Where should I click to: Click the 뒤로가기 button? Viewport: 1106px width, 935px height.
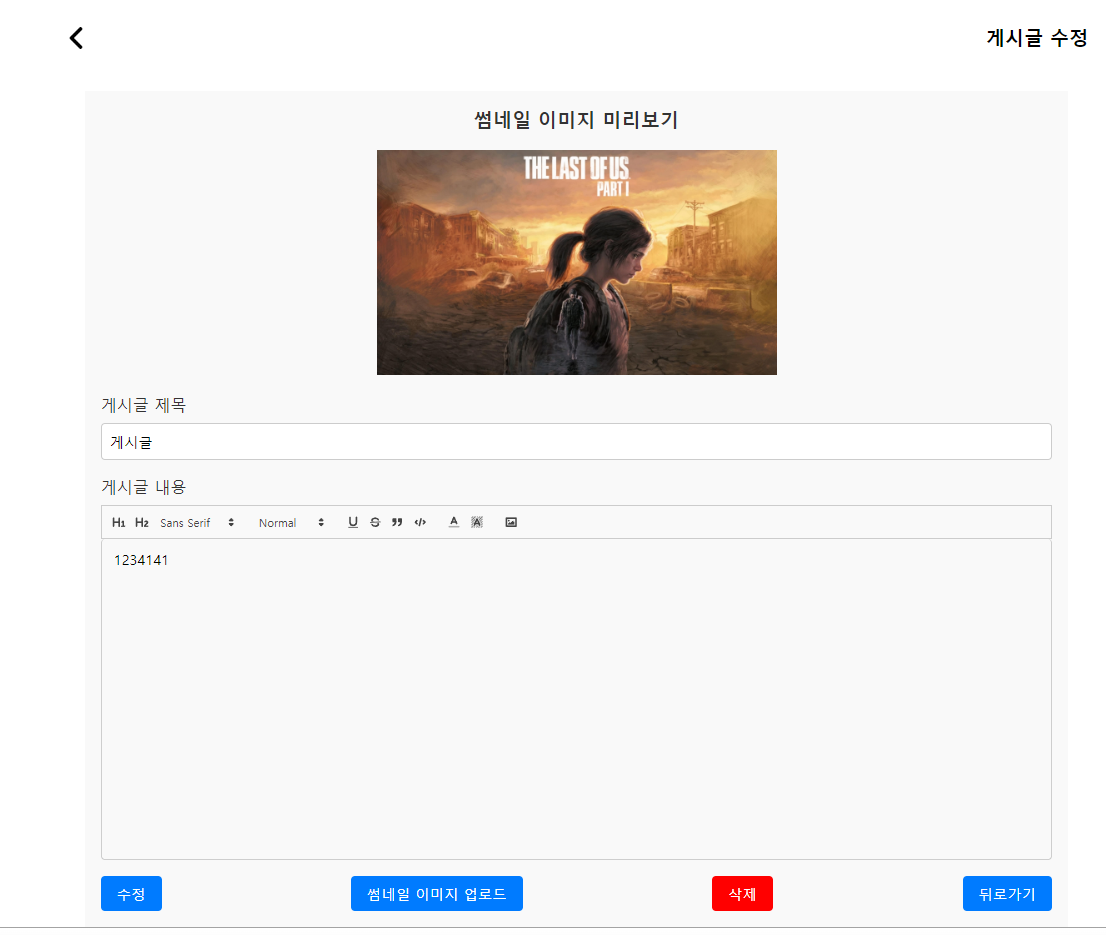[1007, 893]
